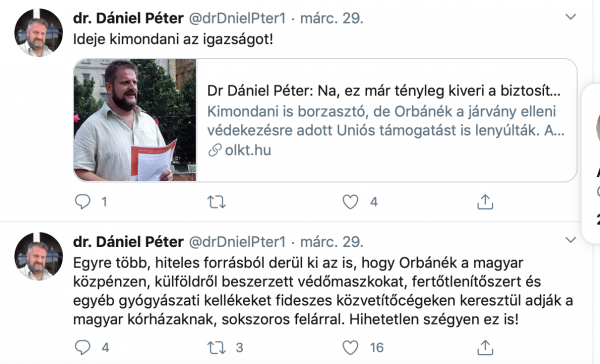Screen dimensions: 600x364
Task: Click the link card preview photo
Action: (135, 120)
